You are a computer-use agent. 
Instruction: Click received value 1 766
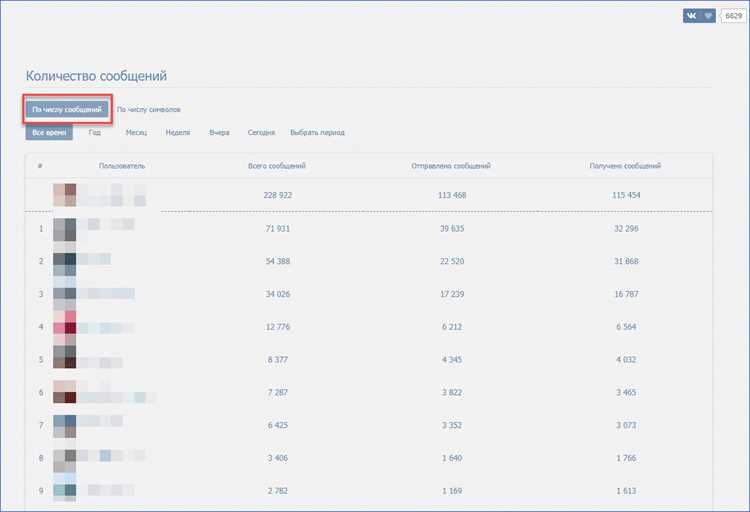(x=626, y=458)
